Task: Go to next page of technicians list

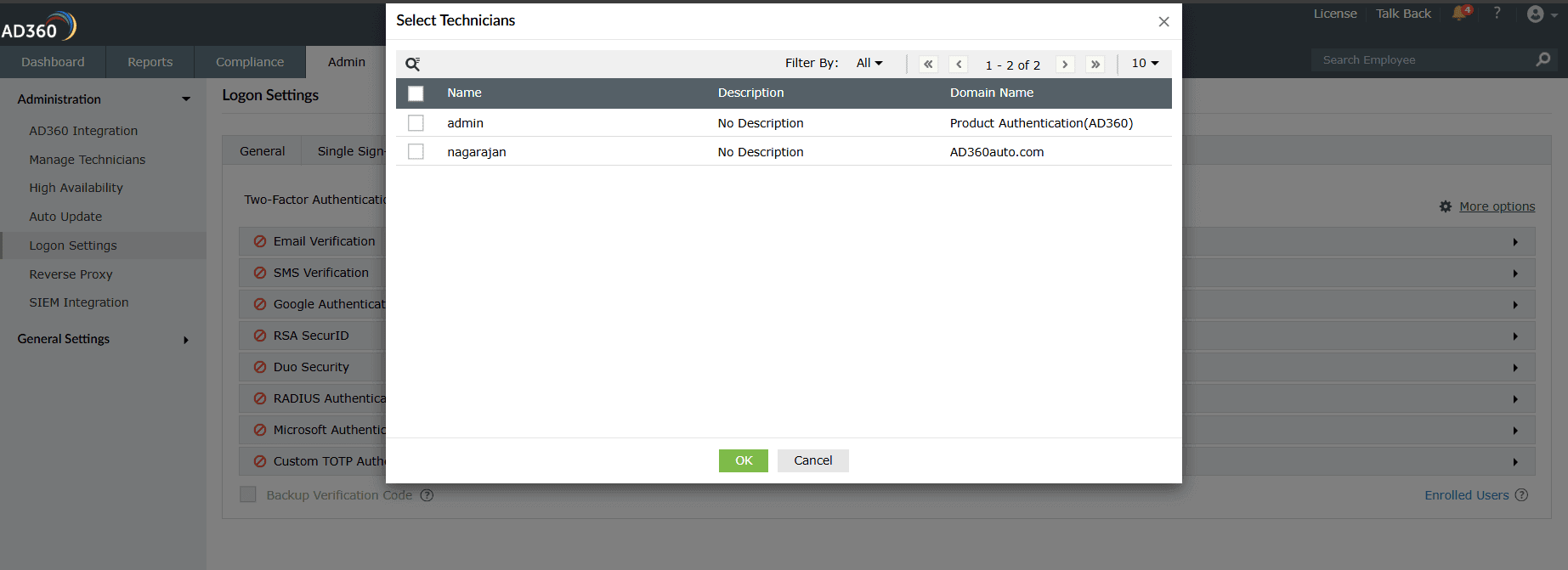Action: click(x=1065, y=64)
